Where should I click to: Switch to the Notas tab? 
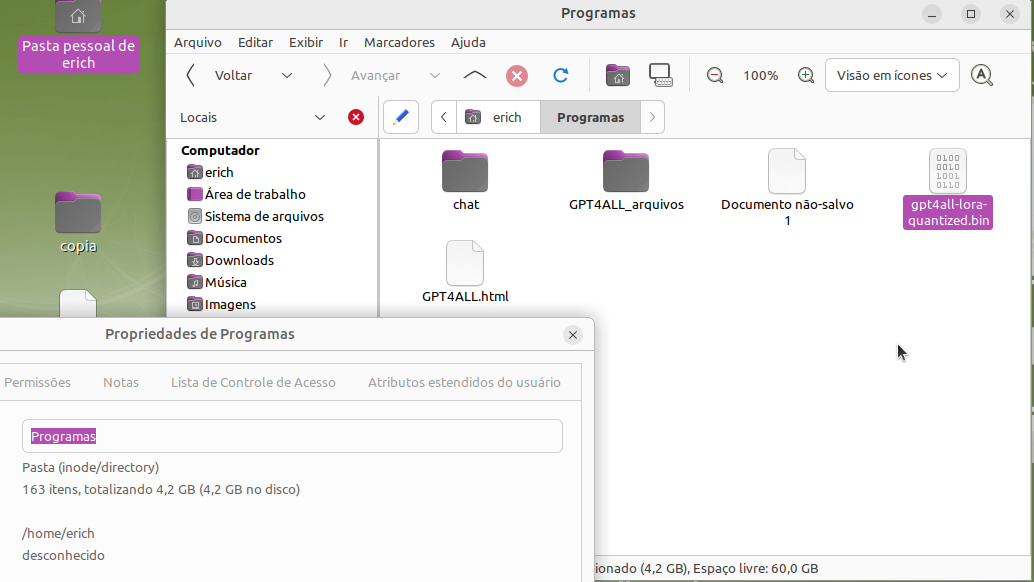click(121, 382)
